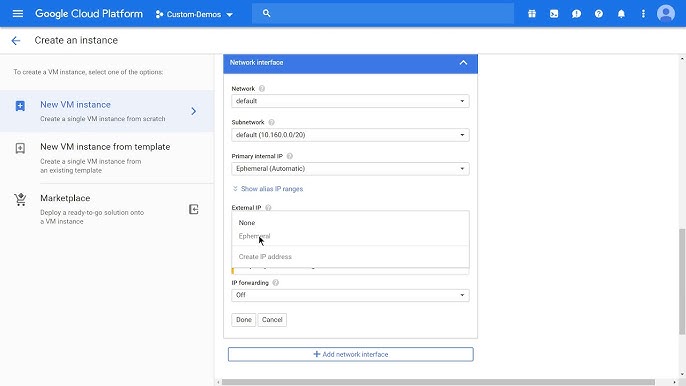686x386 pixels.
Task: Activate Cloud Shell terminal icon
Action: pos(554,14)
